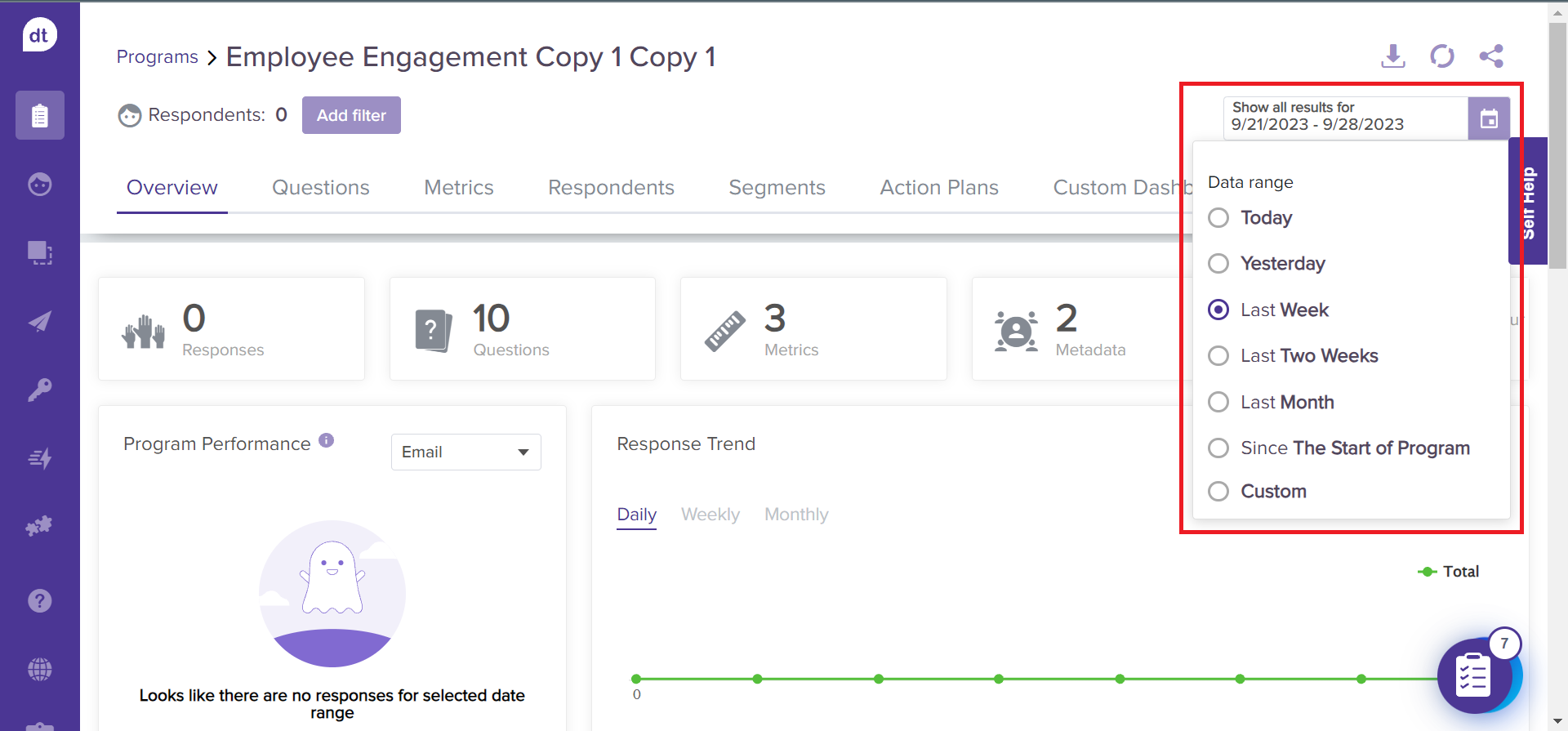Screen dimensions: 1568x731
Task: Click the refresh data icon
Action: 1441,56
